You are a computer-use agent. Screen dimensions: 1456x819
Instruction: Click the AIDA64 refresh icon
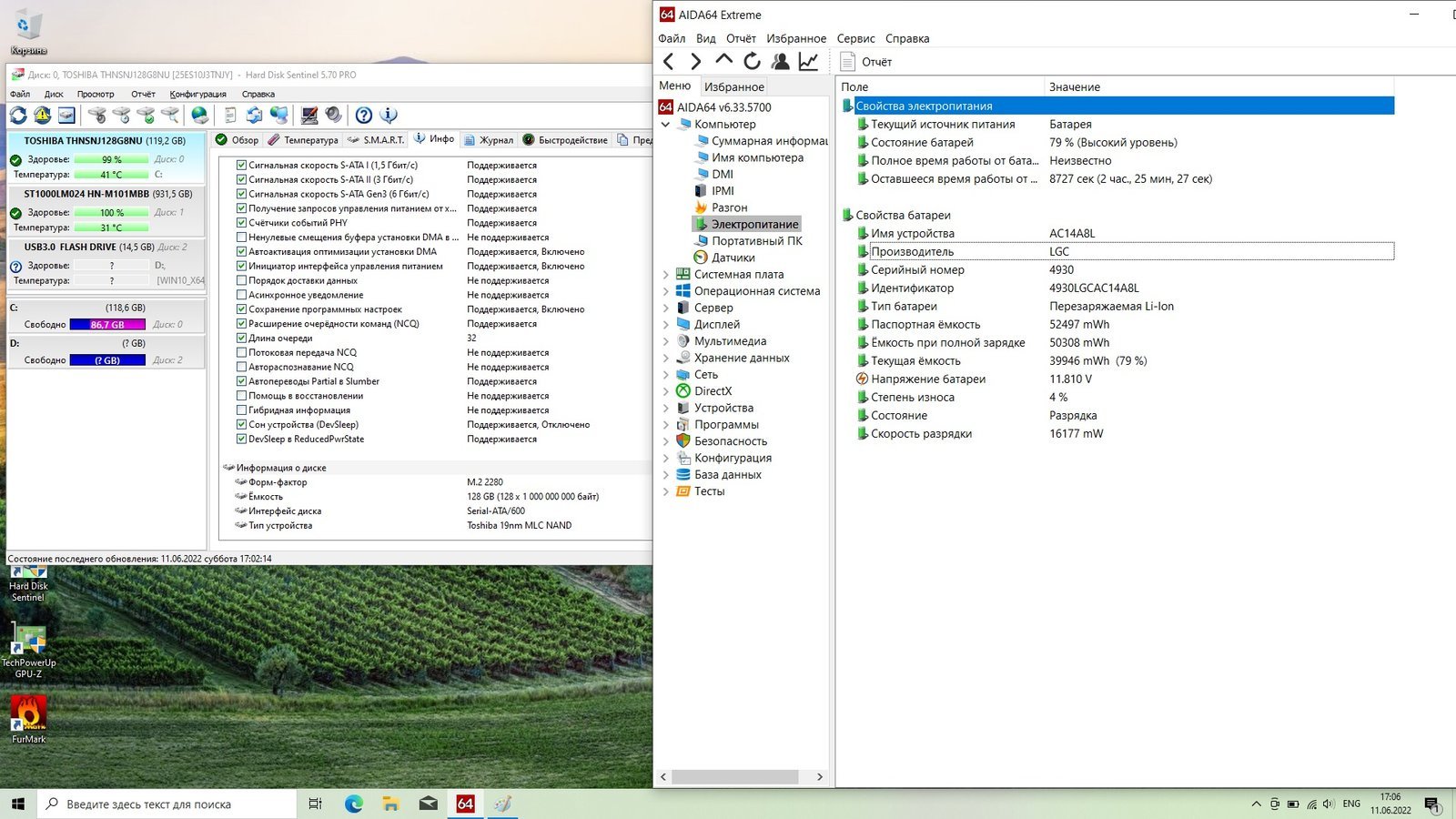click(x=752, y=62)
